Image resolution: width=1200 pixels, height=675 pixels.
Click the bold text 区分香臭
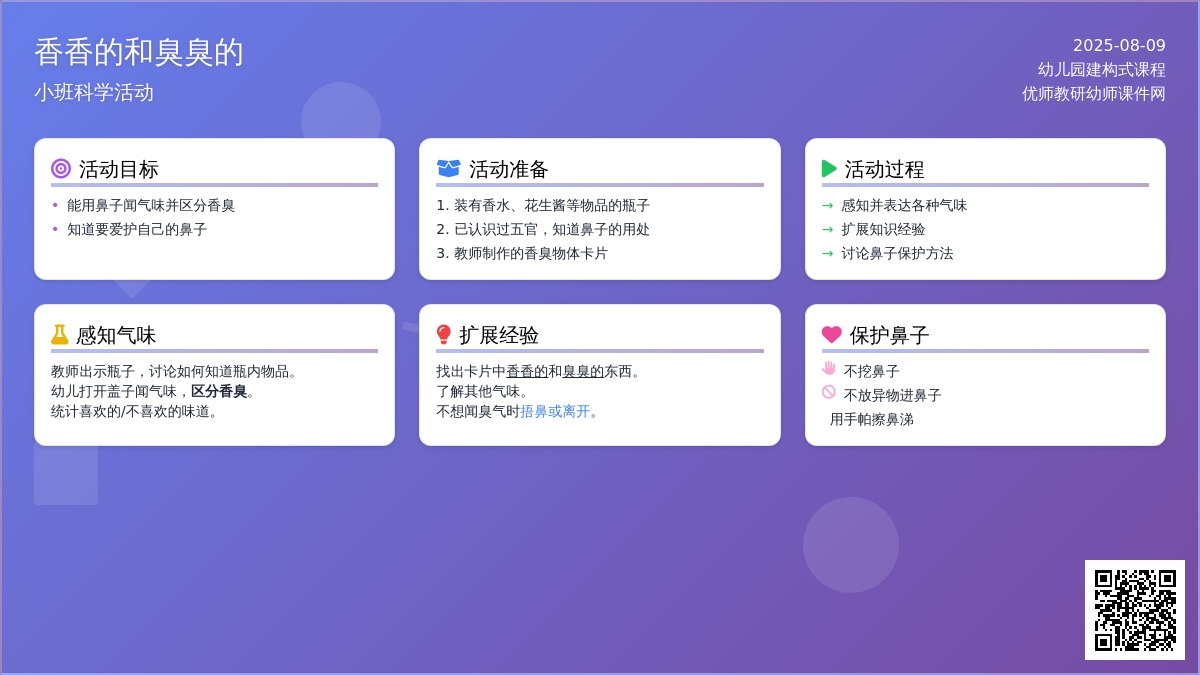(219, 391)
